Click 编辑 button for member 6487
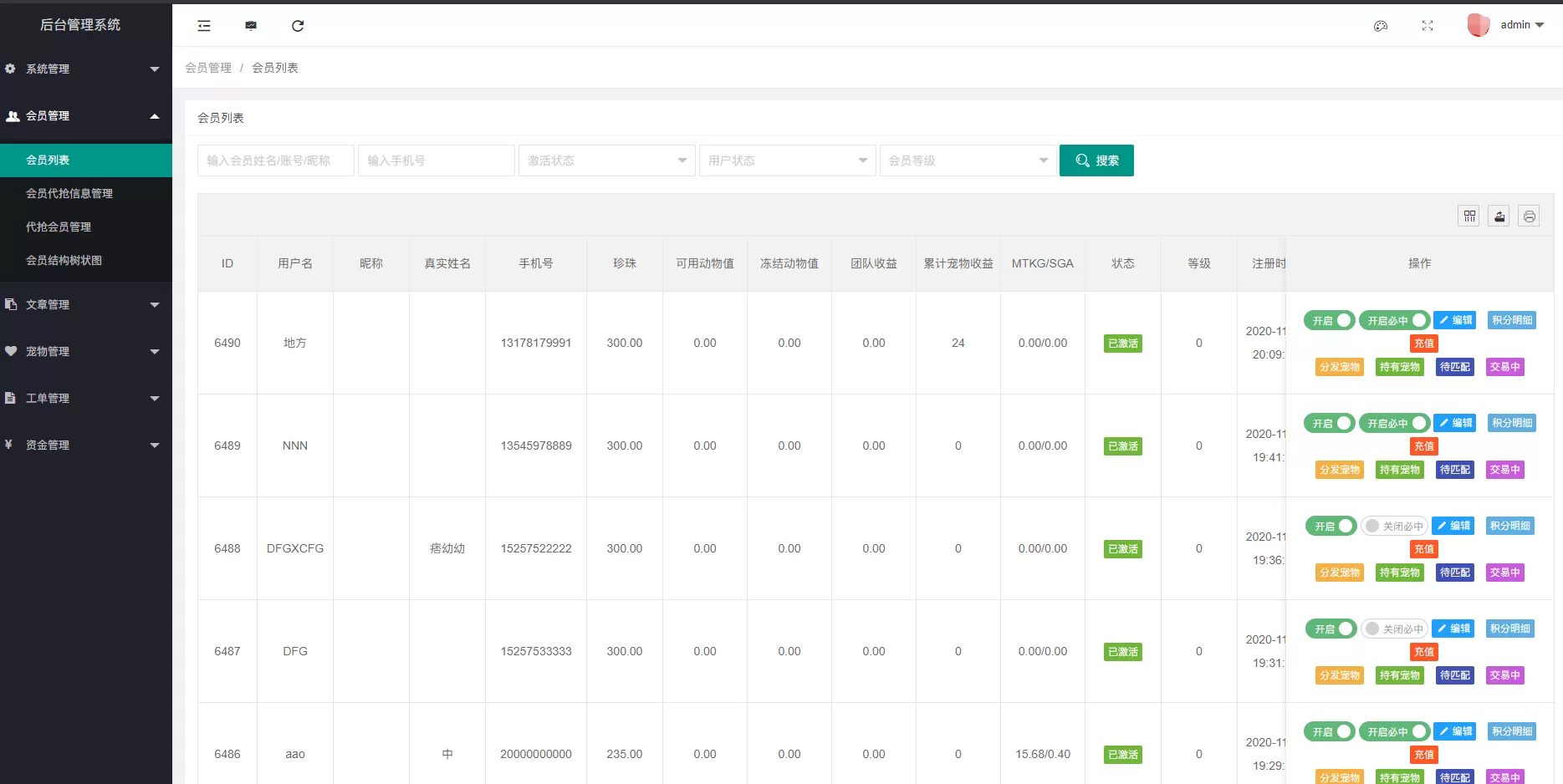The width and height of the screenshot is (1563, 784). click(1453, 629)
